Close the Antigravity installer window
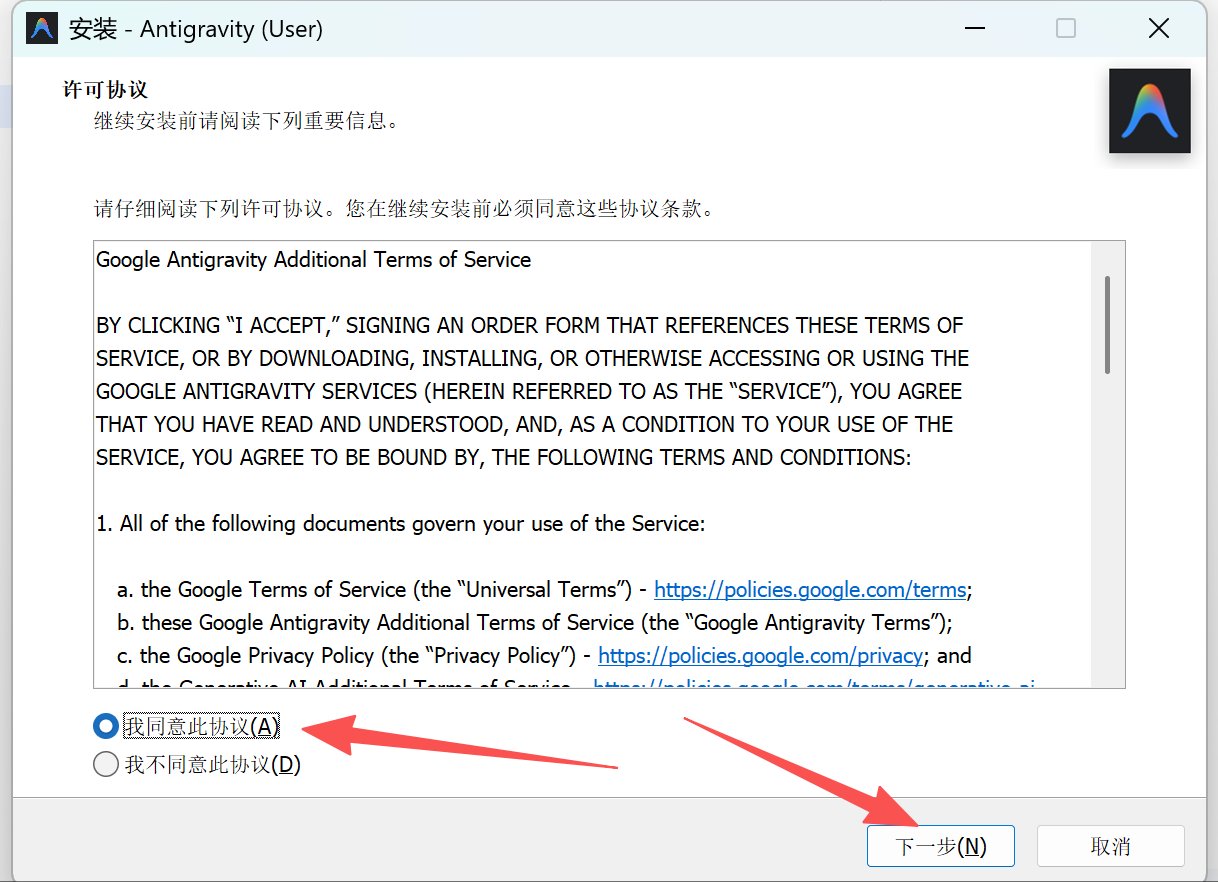 click(1158, 29)
